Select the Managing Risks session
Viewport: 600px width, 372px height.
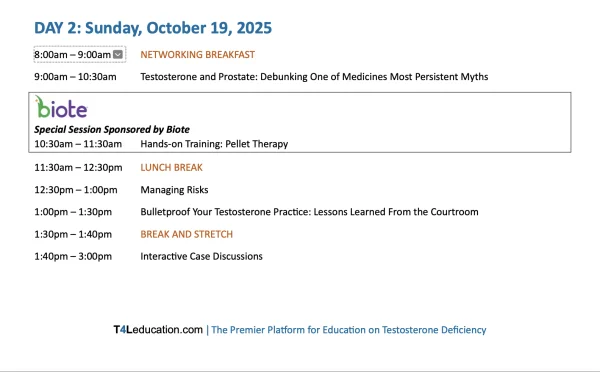click(x=174, y=190)
